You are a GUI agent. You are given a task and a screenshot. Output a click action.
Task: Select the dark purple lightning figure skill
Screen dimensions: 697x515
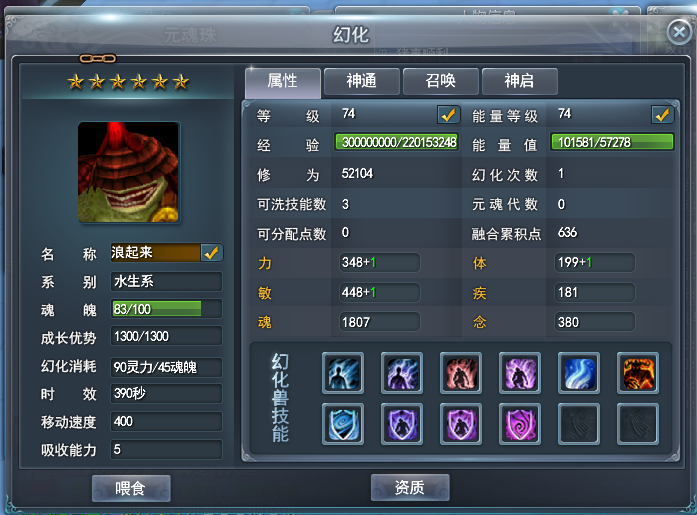(x=402, y=373)
